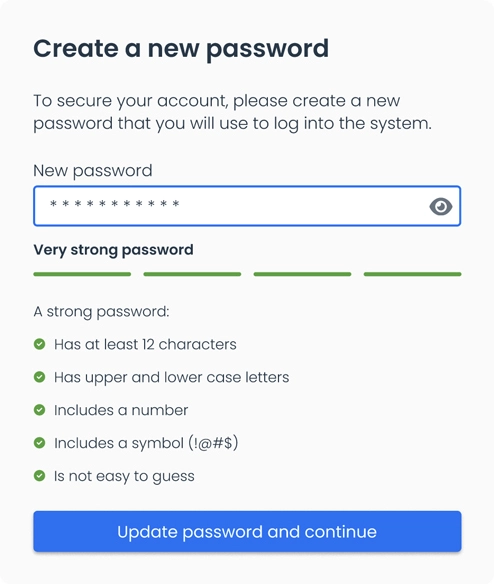Click the first green strength bar segment
Viewport: 494px width, 584px height.
(82, 274)
